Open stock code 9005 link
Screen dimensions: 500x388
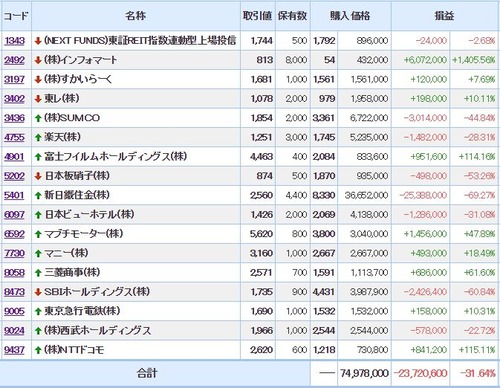click(14, 311)
